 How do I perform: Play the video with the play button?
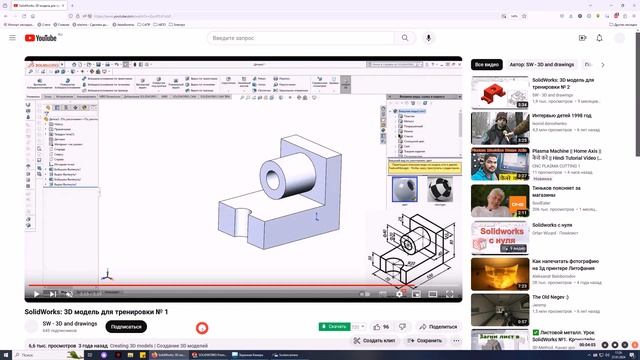pos(36,294)
